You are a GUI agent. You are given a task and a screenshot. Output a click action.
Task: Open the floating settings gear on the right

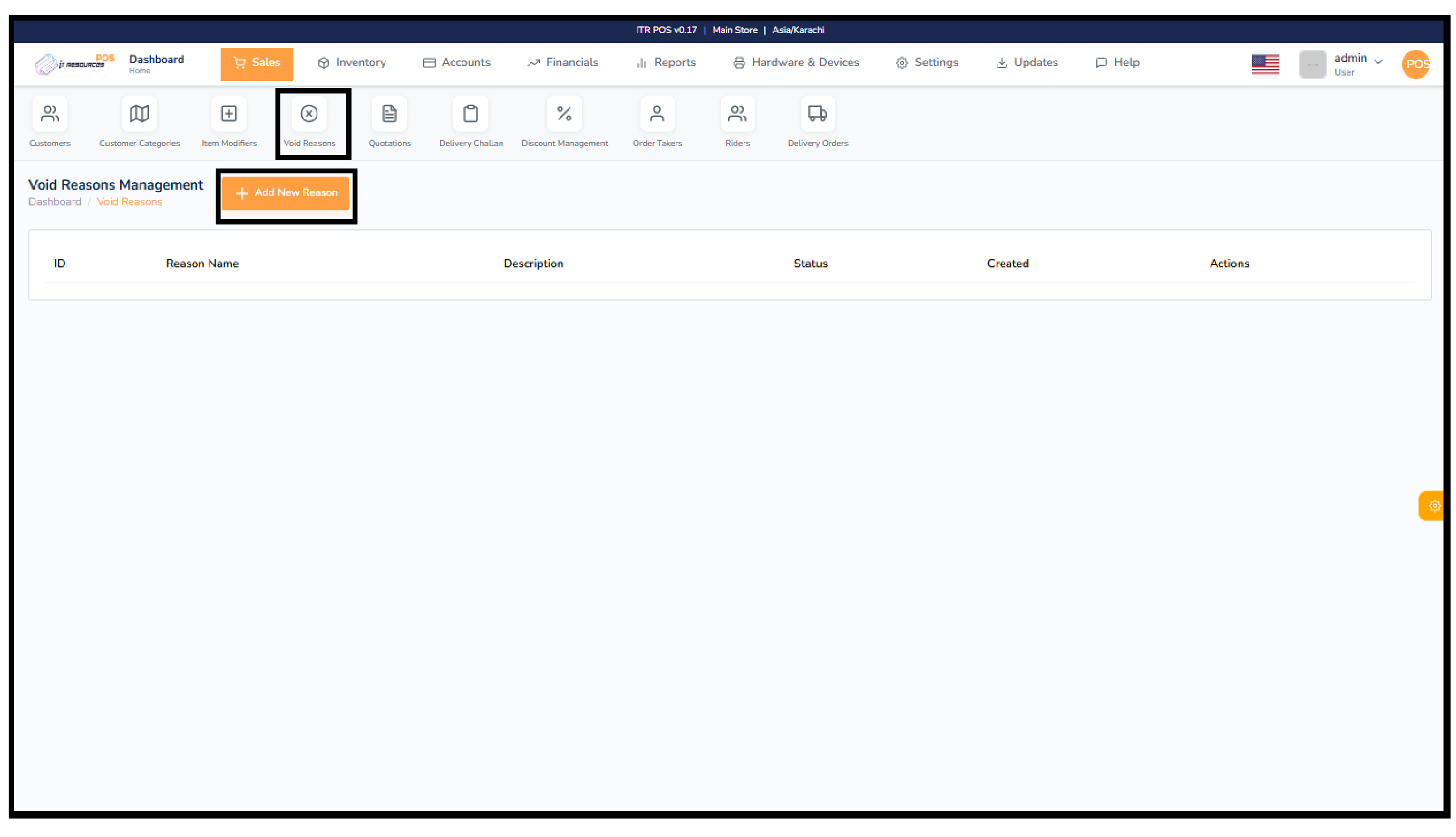(1434, 506)
